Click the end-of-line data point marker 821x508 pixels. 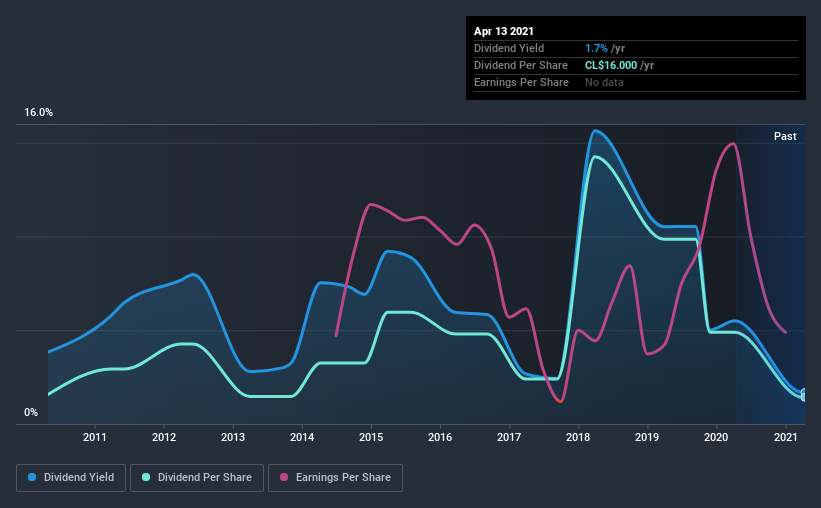(804, 394)
